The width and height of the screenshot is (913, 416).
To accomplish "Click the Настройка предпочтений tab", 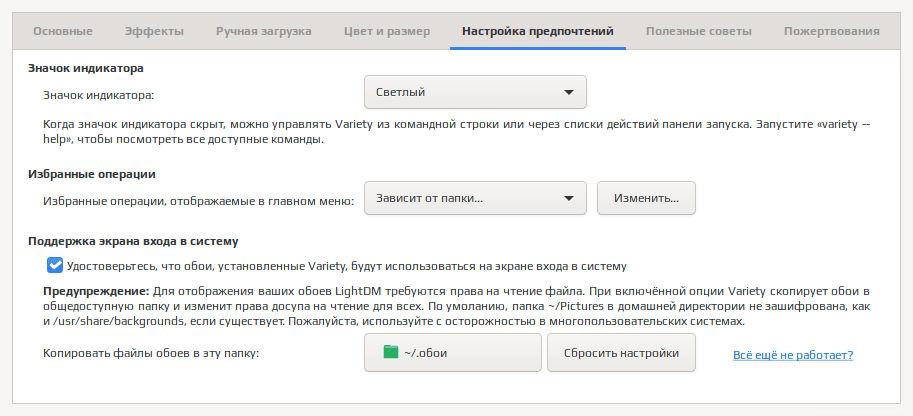I will [x=537, y=31].
